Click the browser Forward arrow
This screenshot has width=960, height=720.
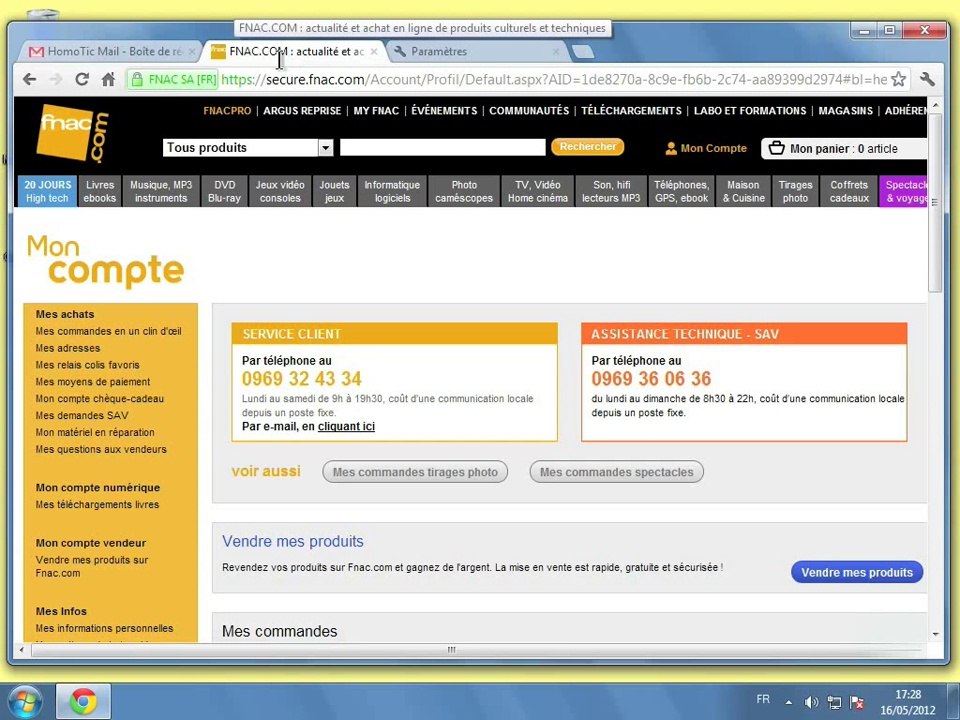56,79
